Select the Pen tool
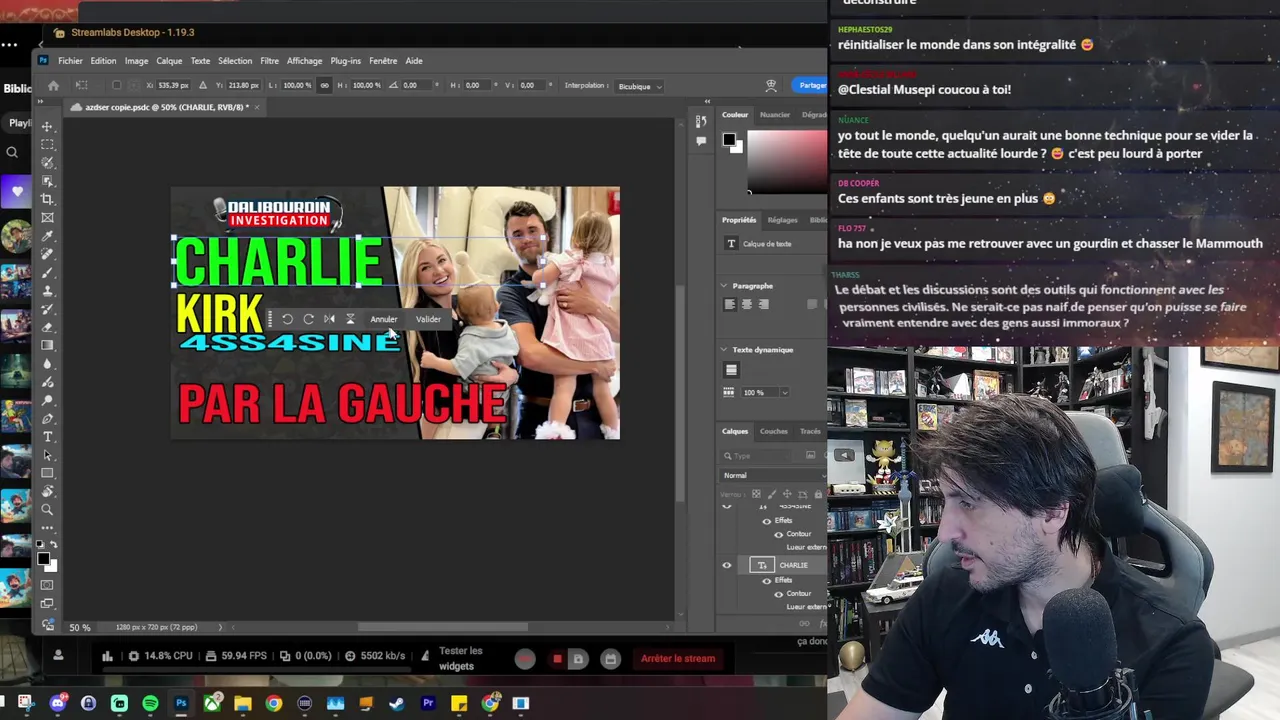This screenshot has width=1280, height=720. [x=47, y=418]
